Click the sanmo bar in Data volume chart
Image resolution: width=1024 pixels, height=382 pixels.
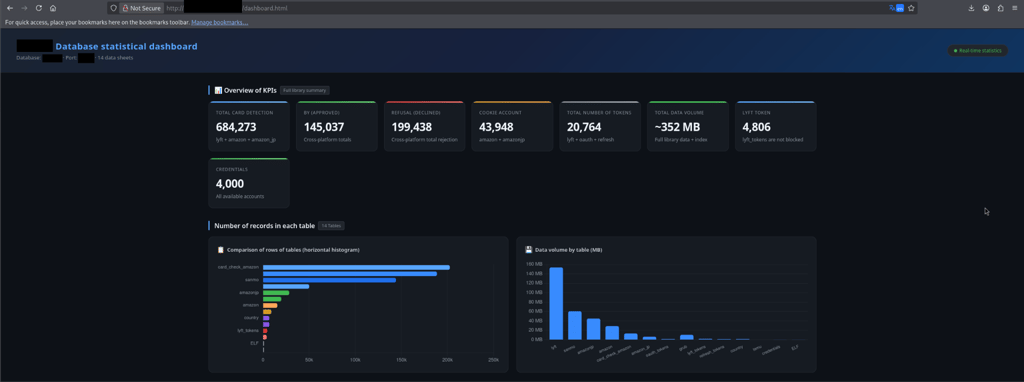(x=575, y=325)
